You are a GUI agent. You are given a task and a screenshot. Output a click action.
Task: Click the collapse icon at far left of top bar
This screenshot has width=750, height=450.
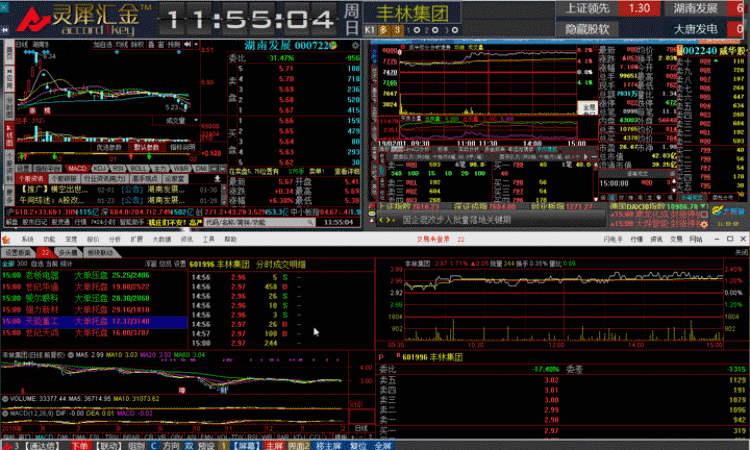(5, 30)
